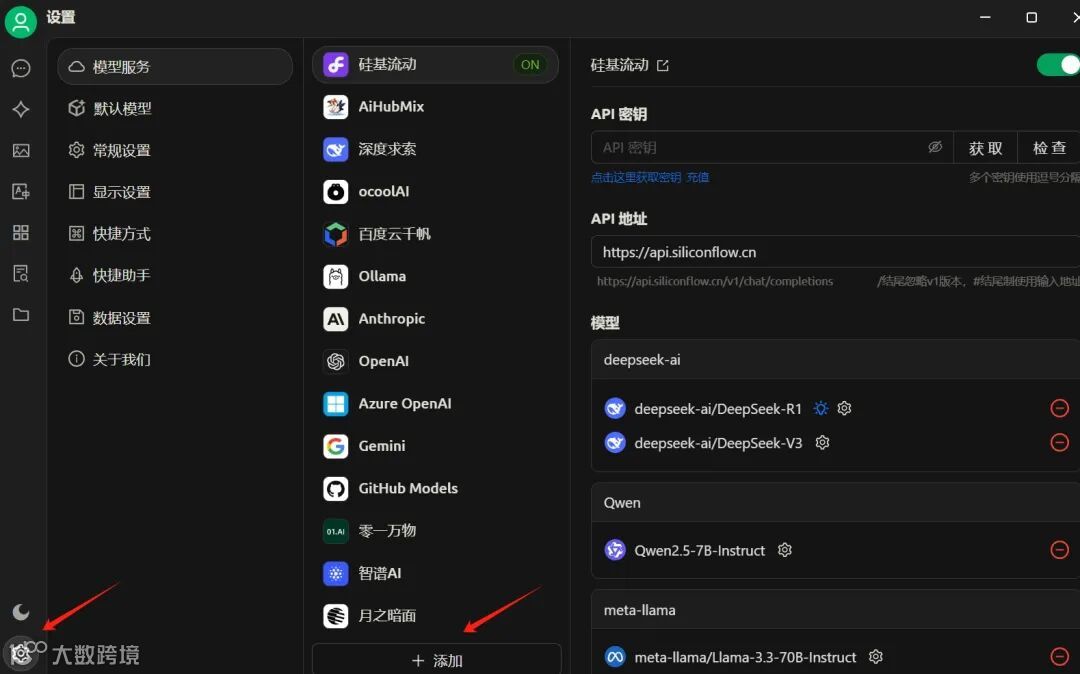Click the Qwen2.5-7B-Instruct model name

700,550
